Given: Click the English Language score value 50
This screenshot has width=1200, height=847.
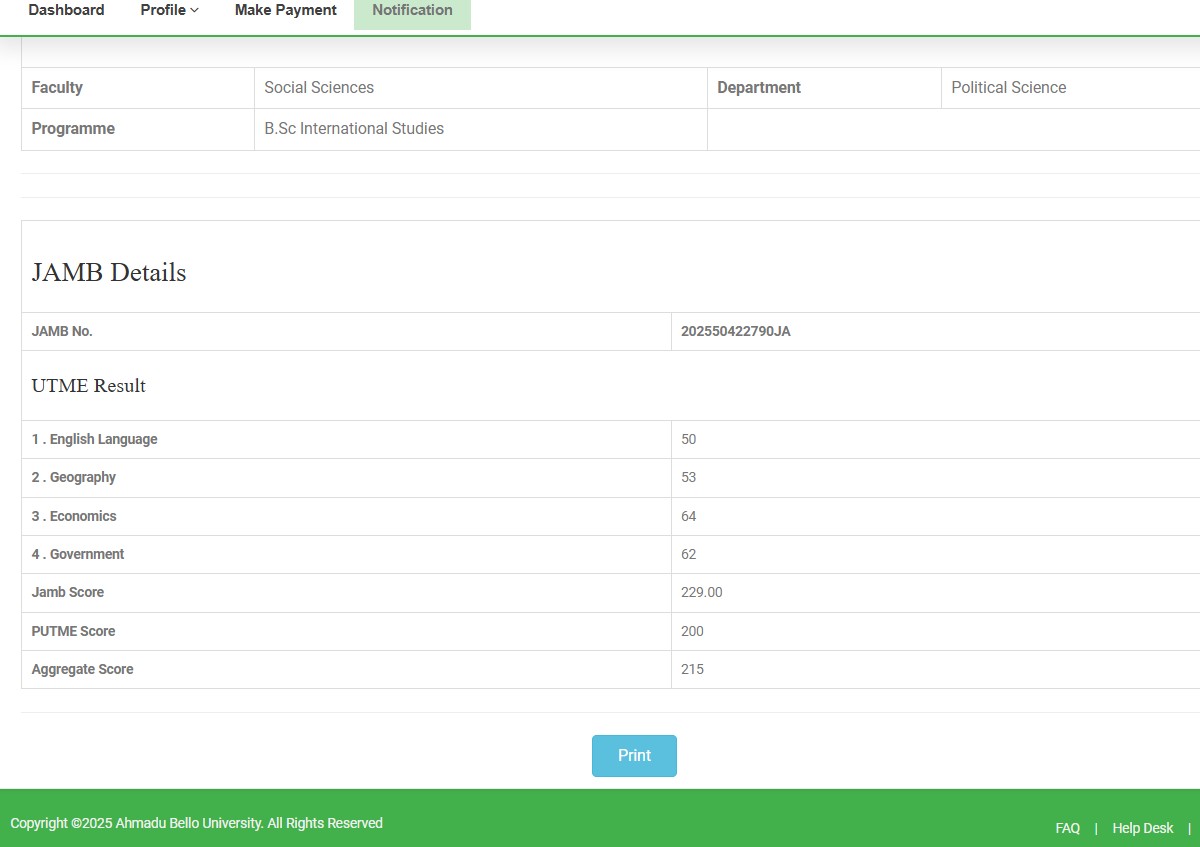Looking at the screenshot, I should (688, 439).
